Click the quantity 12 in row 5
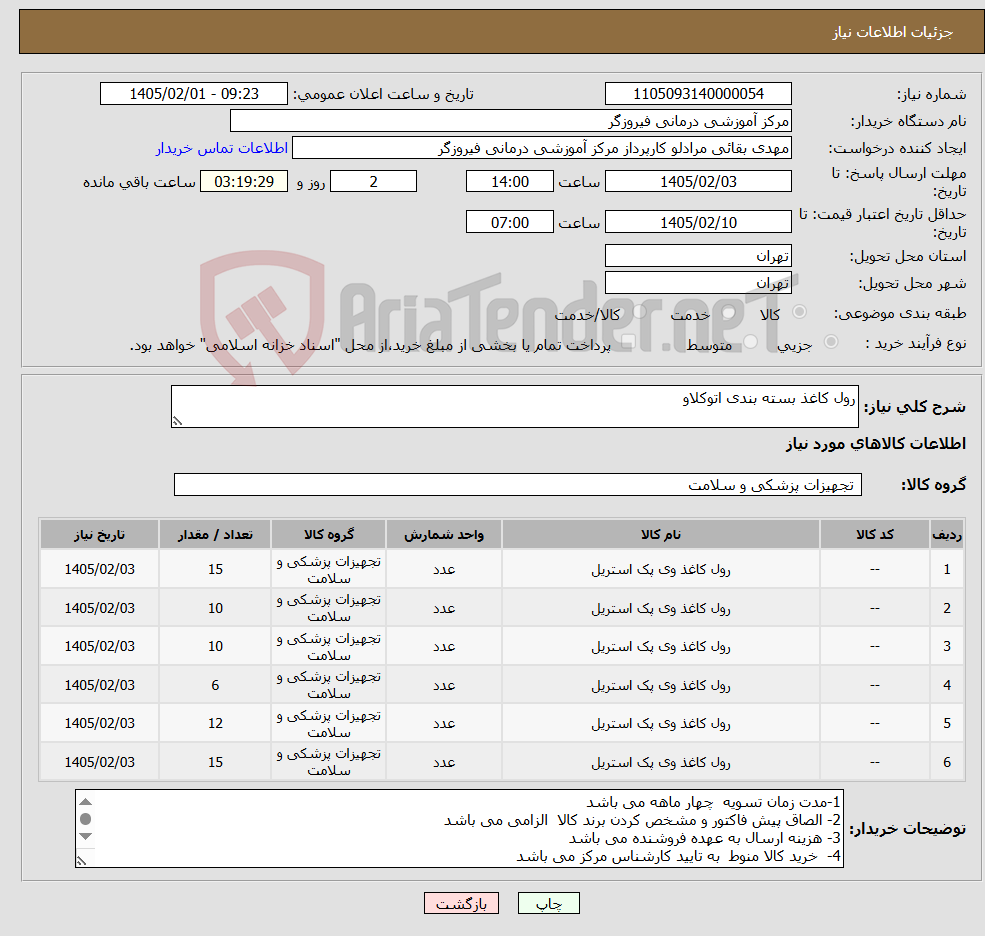Image resolution: width=985 pixels, height=936 pixels. click(x=215, y=724)
